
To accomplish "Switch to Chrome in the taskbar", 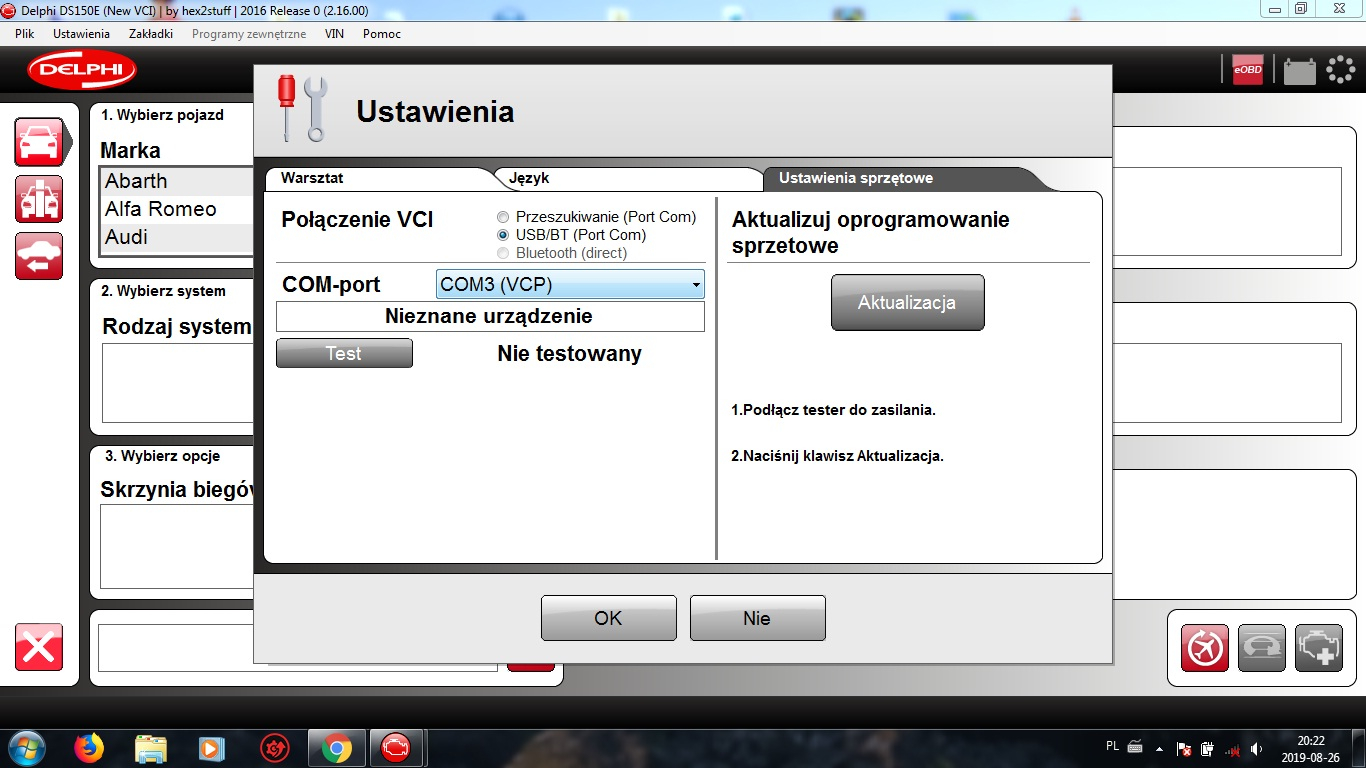I will 337,748.
